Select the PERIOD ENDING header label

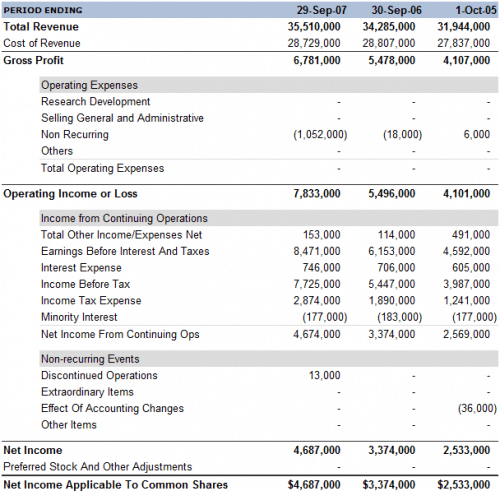click(43, 10)
